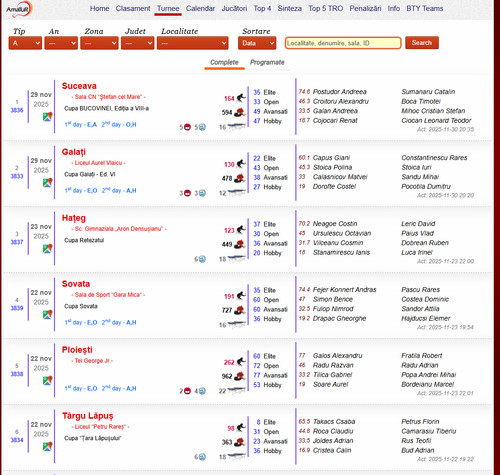This screenshot has width=500, height=475.
Task: Open the Jucători menu item
Action: 234,9
